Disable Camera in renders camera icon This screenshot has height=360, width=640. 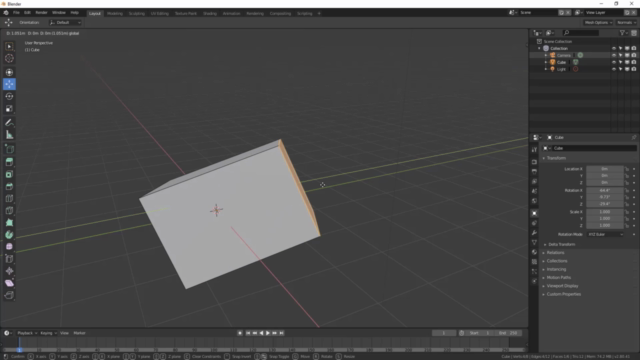coord(634,55)
